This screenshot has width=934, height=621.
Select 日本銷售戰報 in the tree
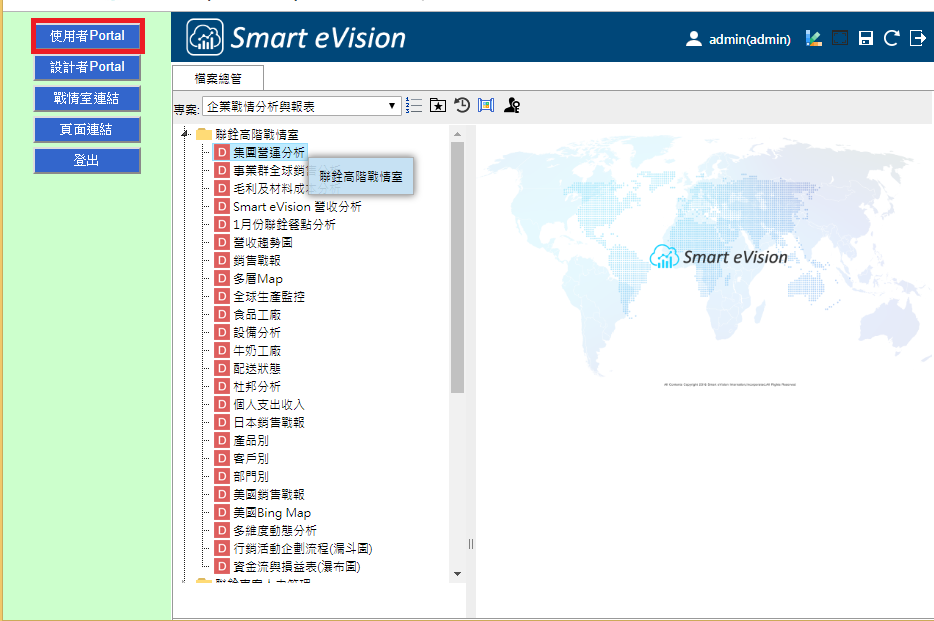tap(269, 422)
